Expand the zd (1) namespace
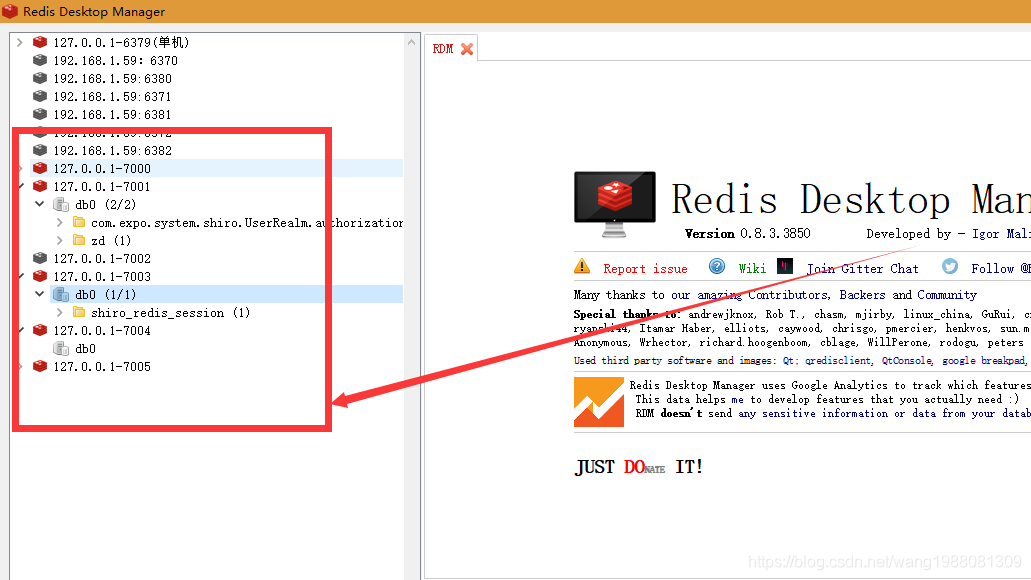 click(x=59, y=240)
